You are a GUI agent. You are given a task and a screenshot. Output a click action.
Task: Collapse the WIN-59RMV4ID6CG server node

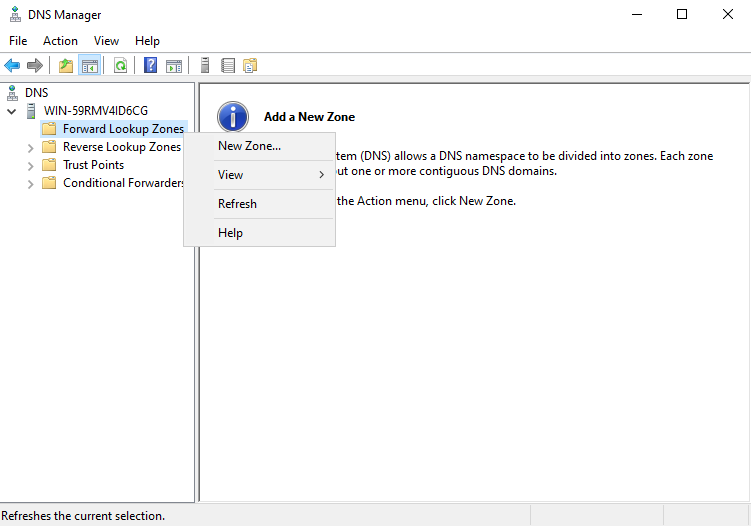(12, 112)
